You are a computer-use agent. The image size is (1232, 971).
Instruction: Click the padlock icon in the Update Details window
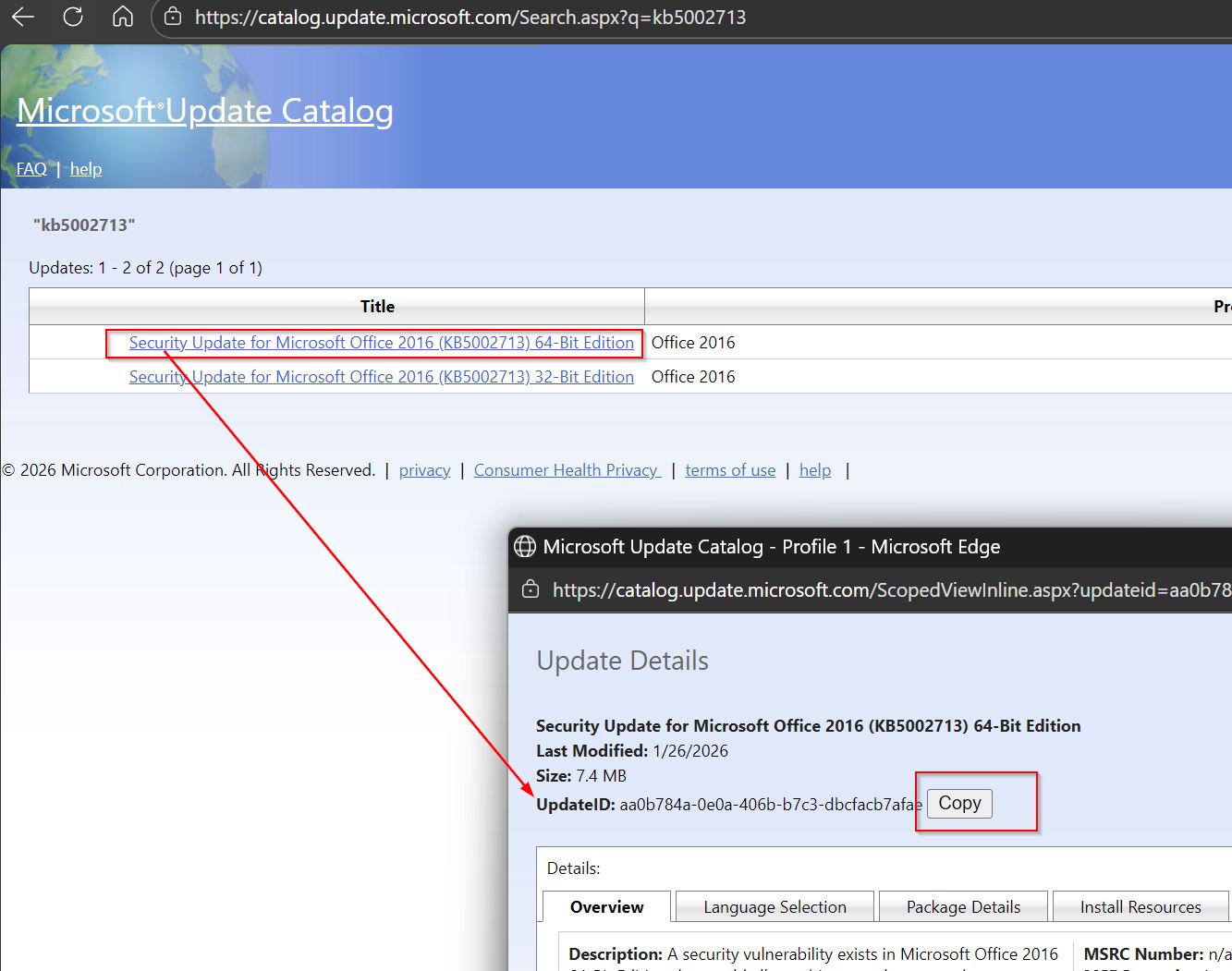(530, 589)
